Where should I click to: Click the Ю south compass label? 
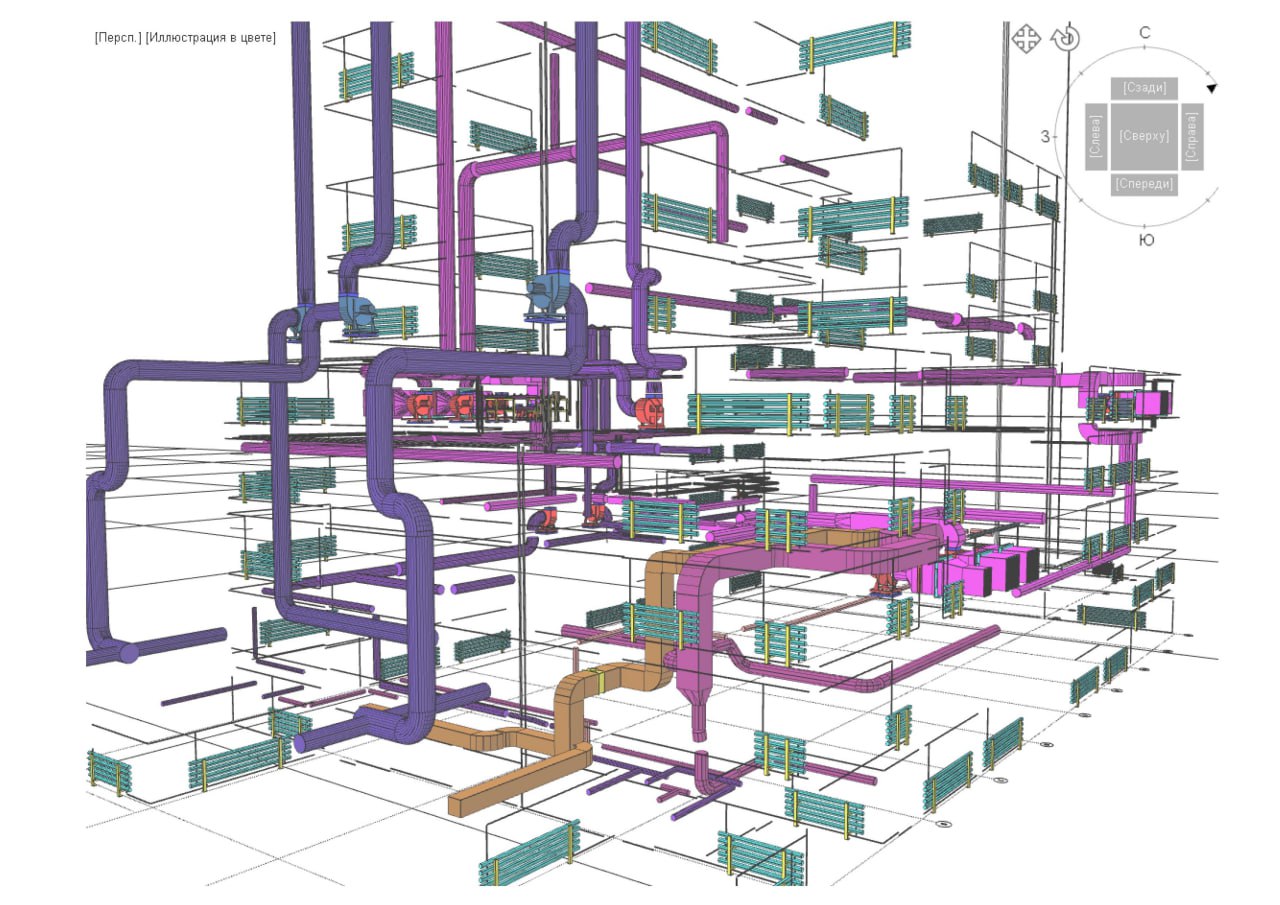pyautogui.click(x=1147, y=240)
